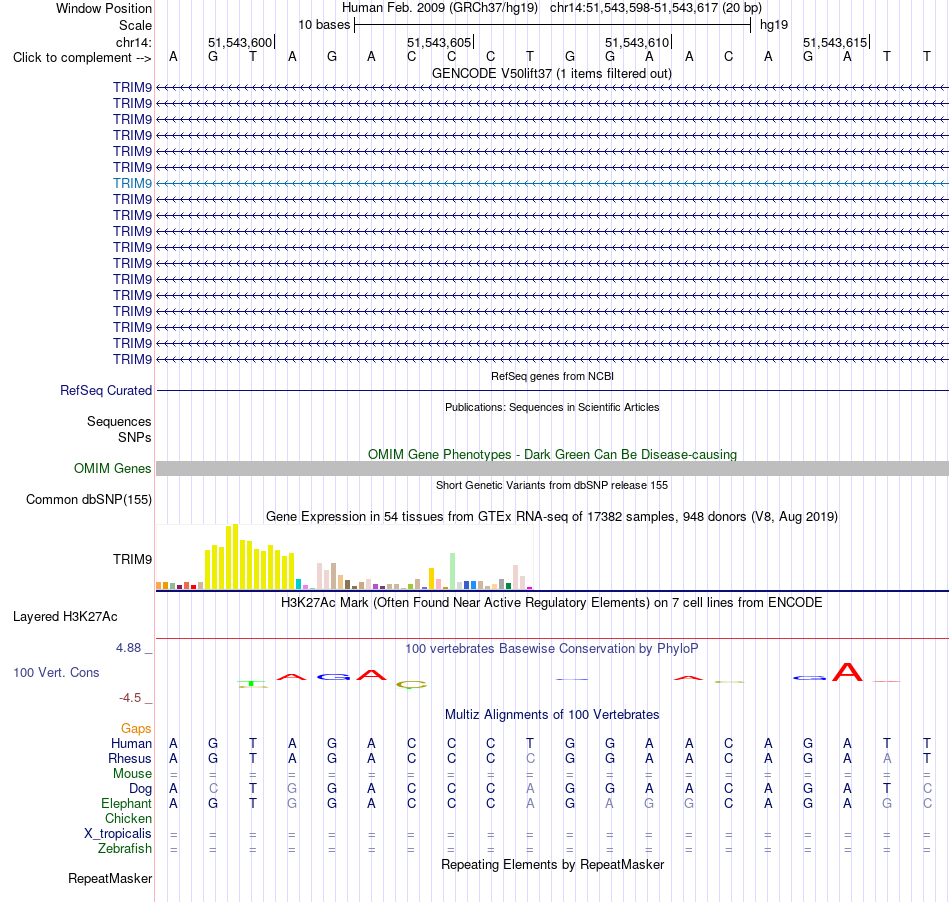Click the Zebrafish alignment row label
Viewport: 950px width, 902px height.
coord(125,848)
